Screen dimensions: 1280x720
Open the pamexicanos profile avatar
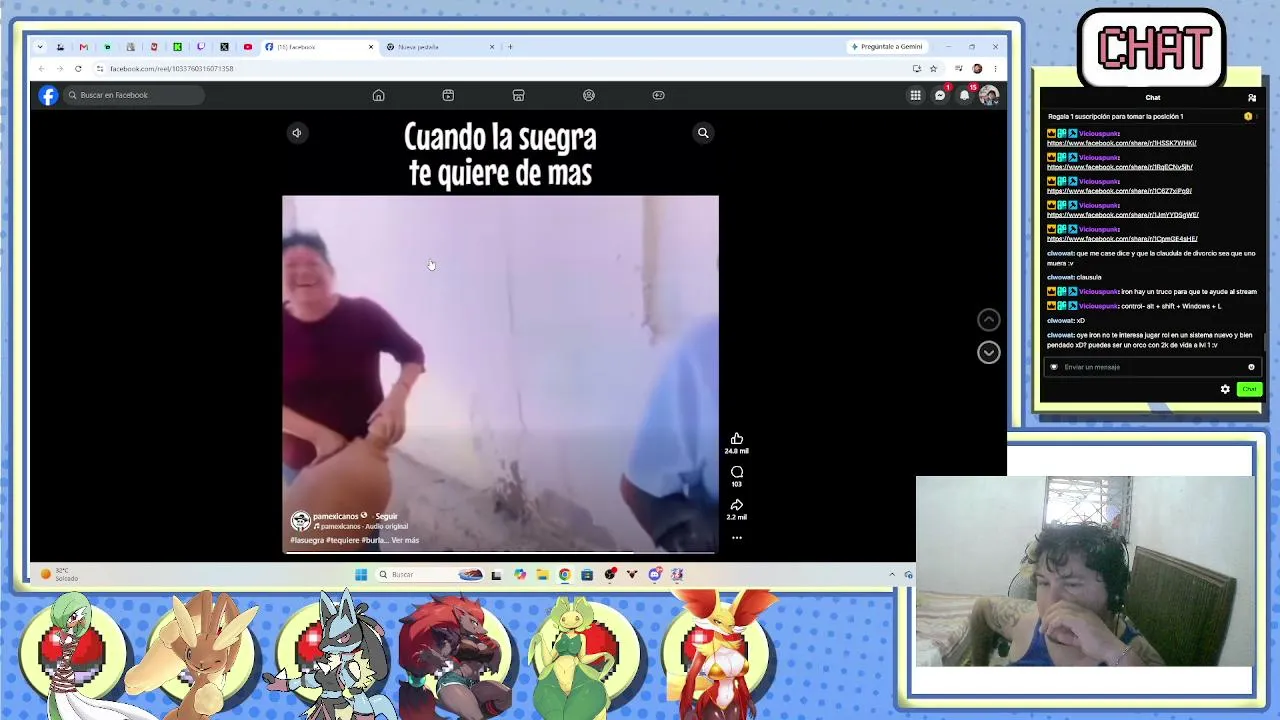coord(300,521)
